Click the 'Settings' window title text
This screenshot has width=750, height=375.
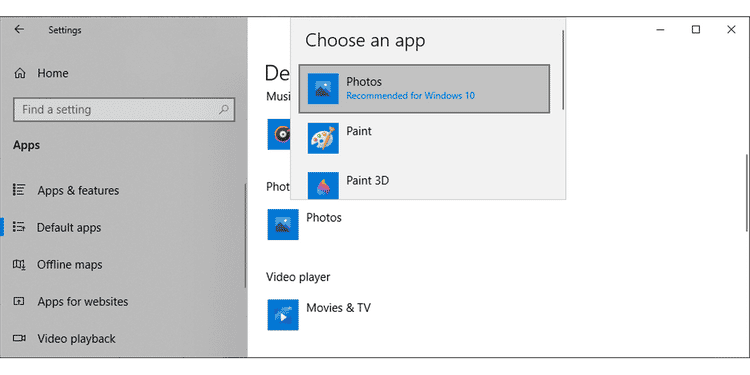pos(65,30)
